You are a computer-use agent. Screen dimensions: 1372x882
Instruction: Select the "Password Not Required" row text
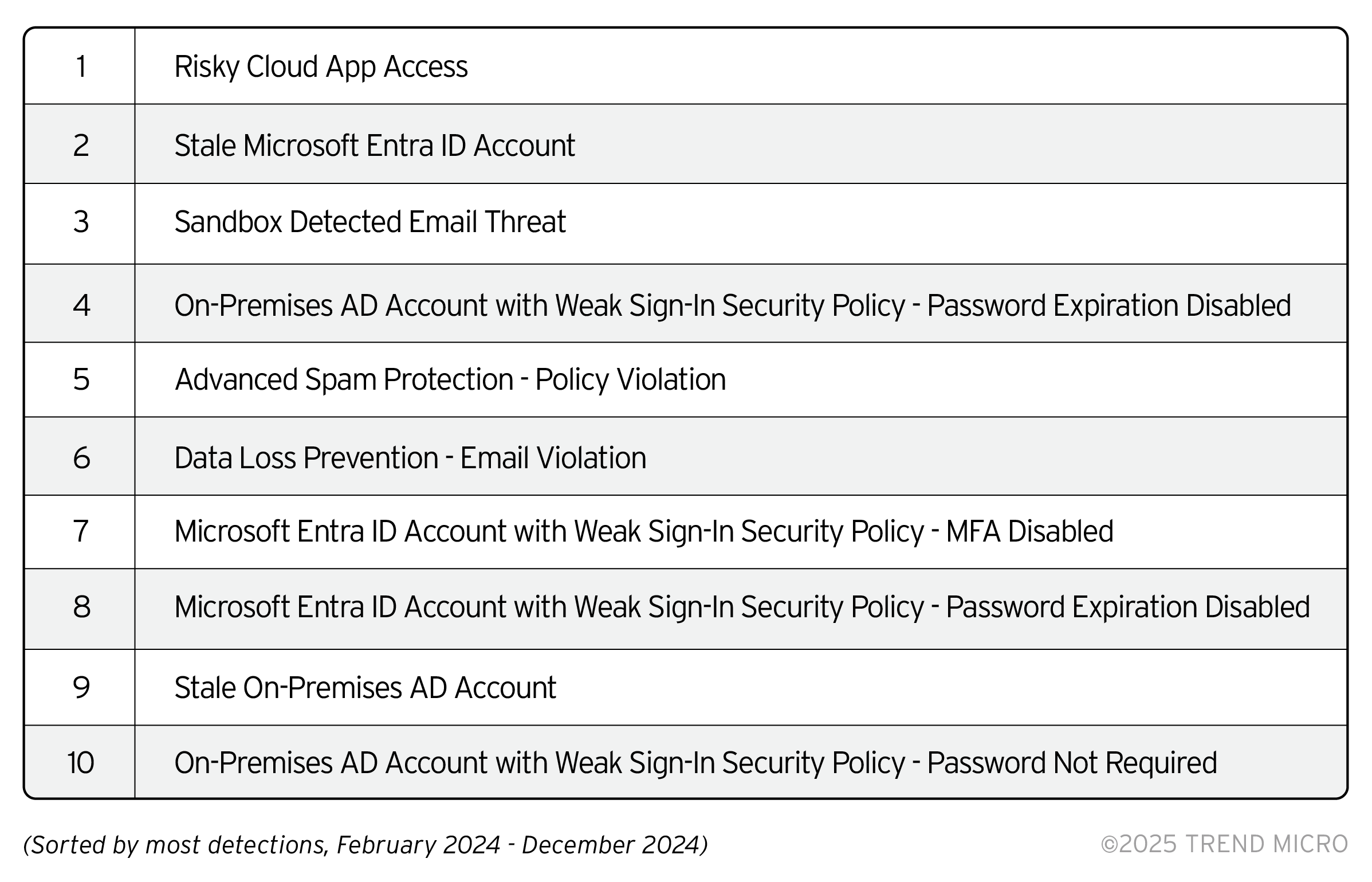tap(695, 763)
